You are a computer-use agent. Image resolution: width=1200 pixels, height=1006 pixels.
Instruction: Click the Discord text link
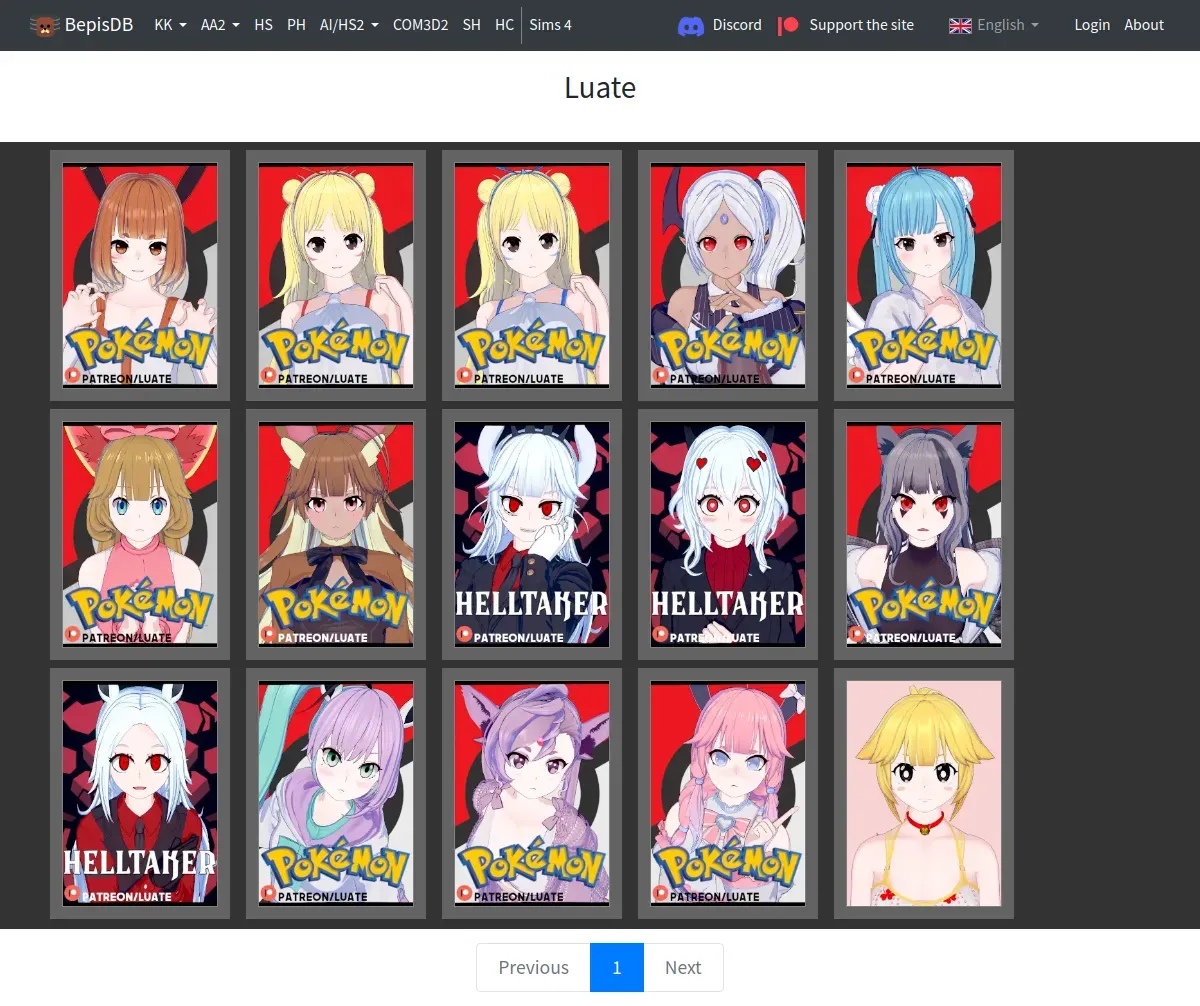tap(737, 25)
